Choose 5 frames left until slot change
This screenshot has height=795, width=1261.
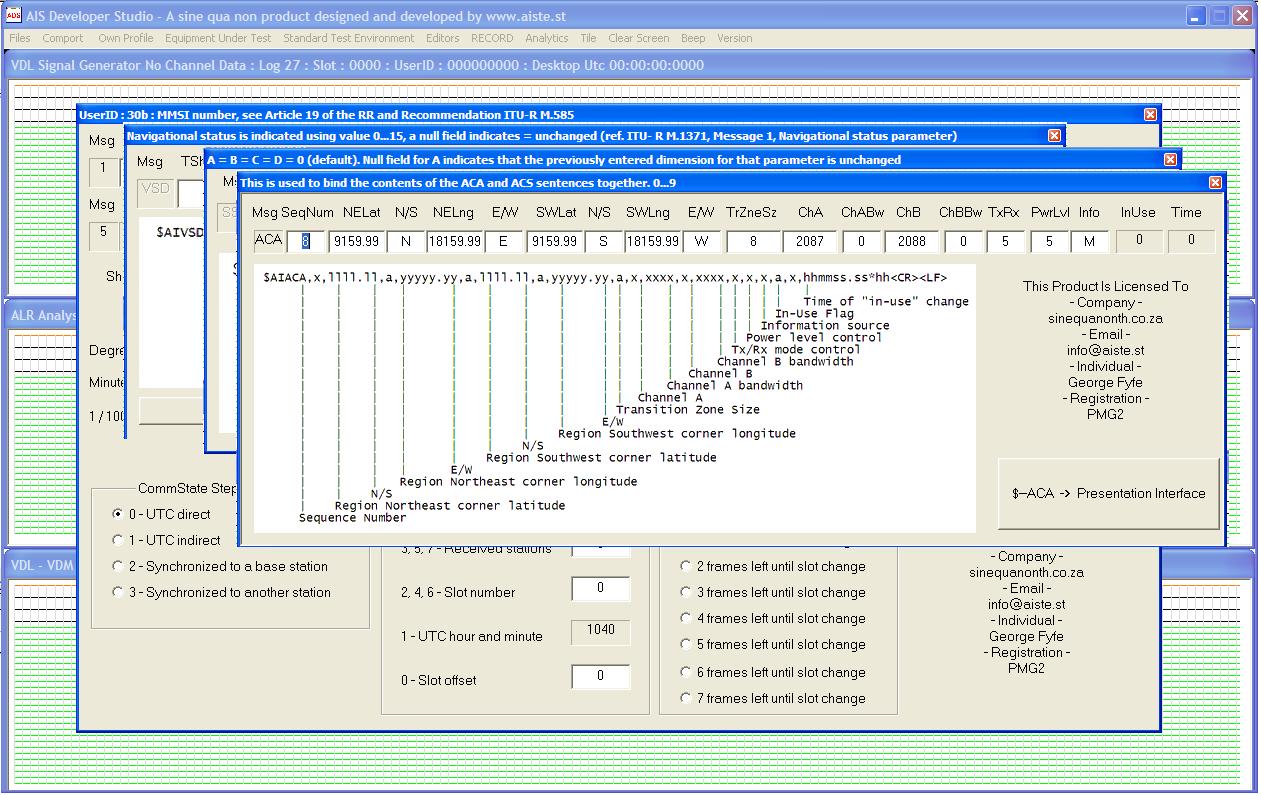686,644
